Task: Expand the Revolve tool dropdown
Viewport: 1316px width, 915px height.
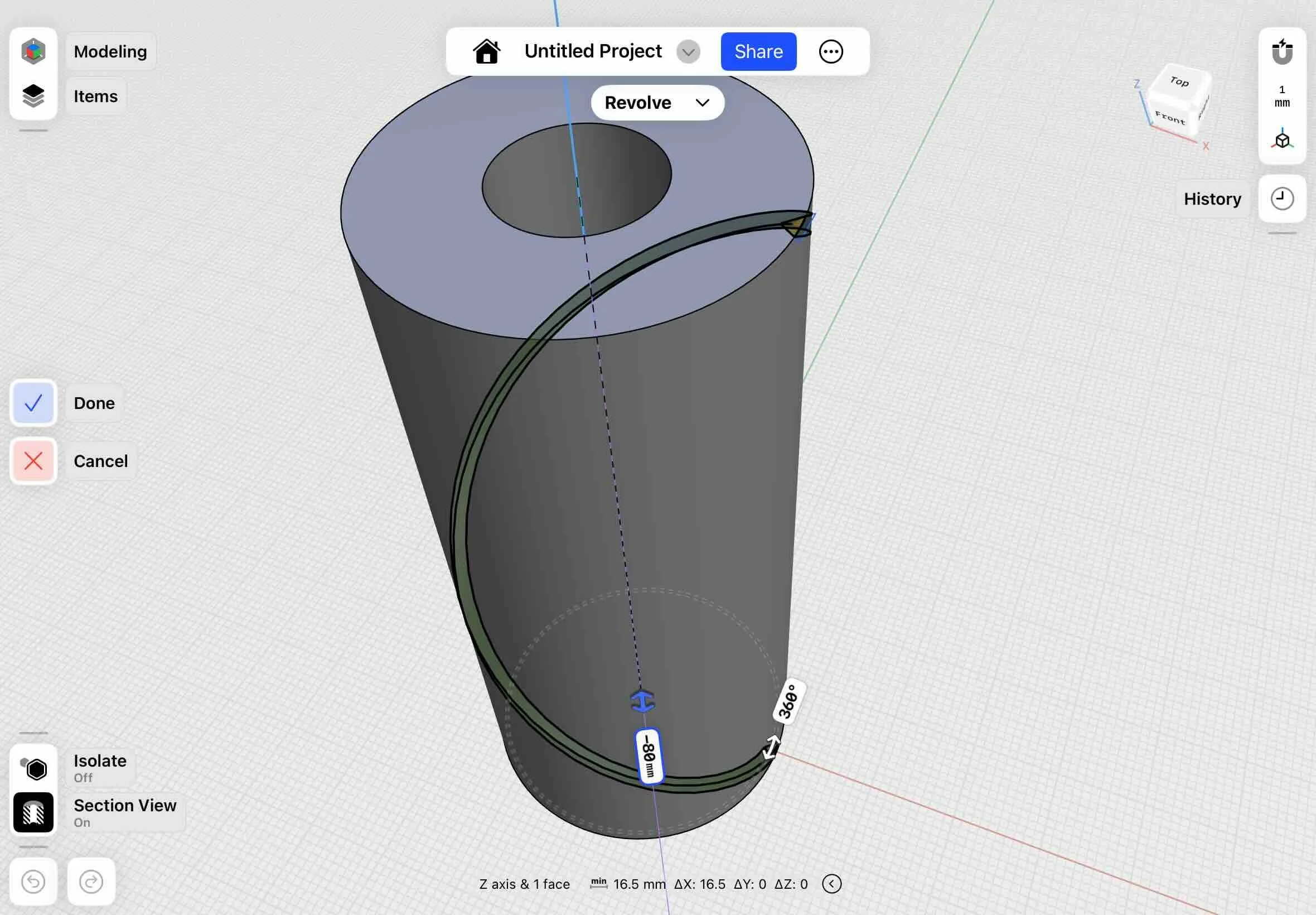Action: 657,103
